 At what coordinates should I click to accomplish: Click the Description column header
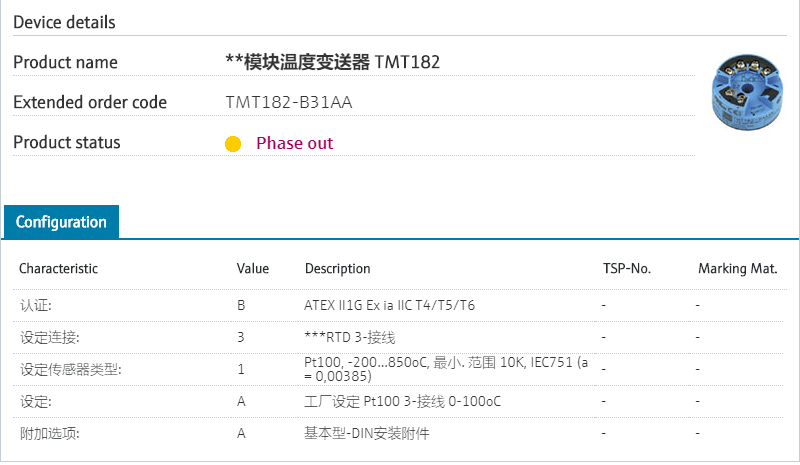337,269
